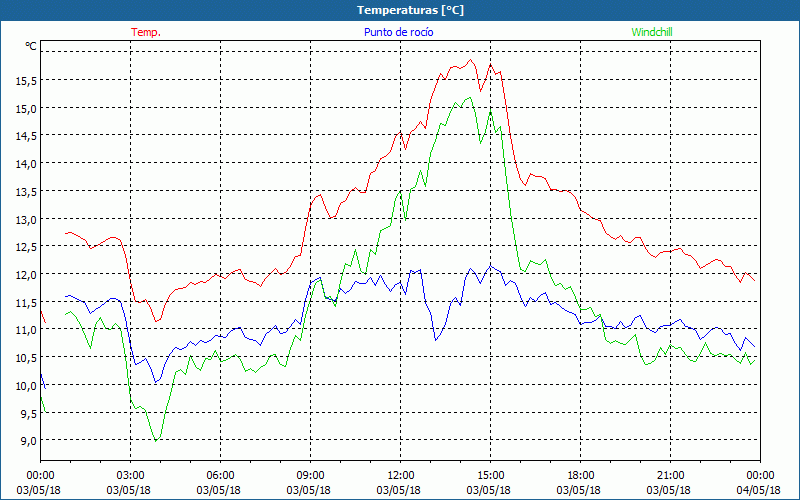The height and width of the screenshot is (500, 800).
Task: Click the '15,5' y-axis value
Action: [26, 80]
